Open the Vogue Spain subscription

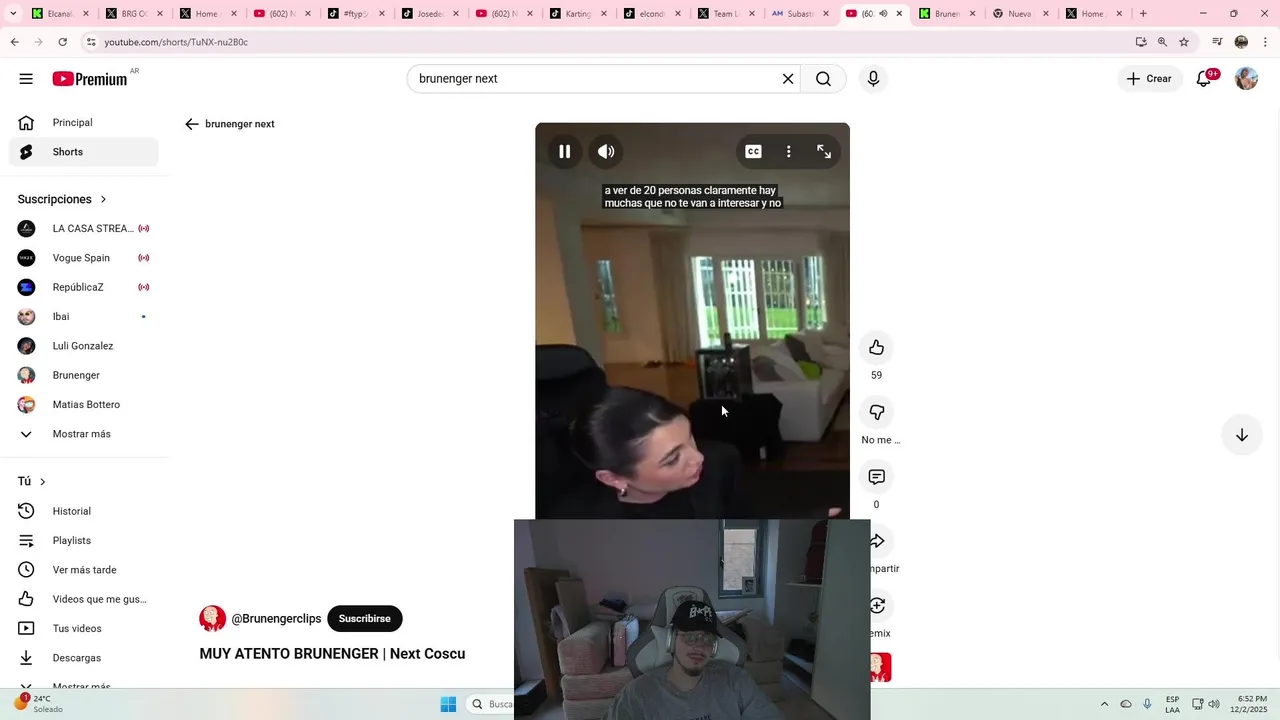(x=84, y=258)
